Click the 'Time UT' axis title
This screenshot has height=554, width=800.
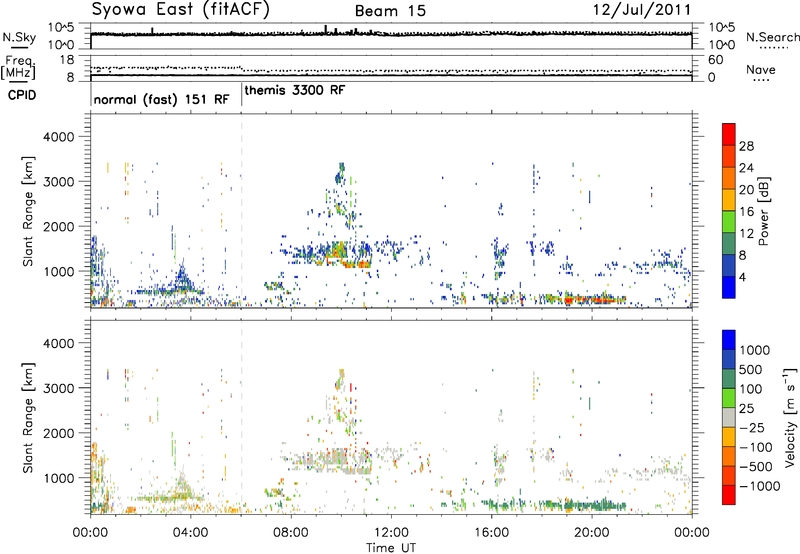[x=391, y=548]
